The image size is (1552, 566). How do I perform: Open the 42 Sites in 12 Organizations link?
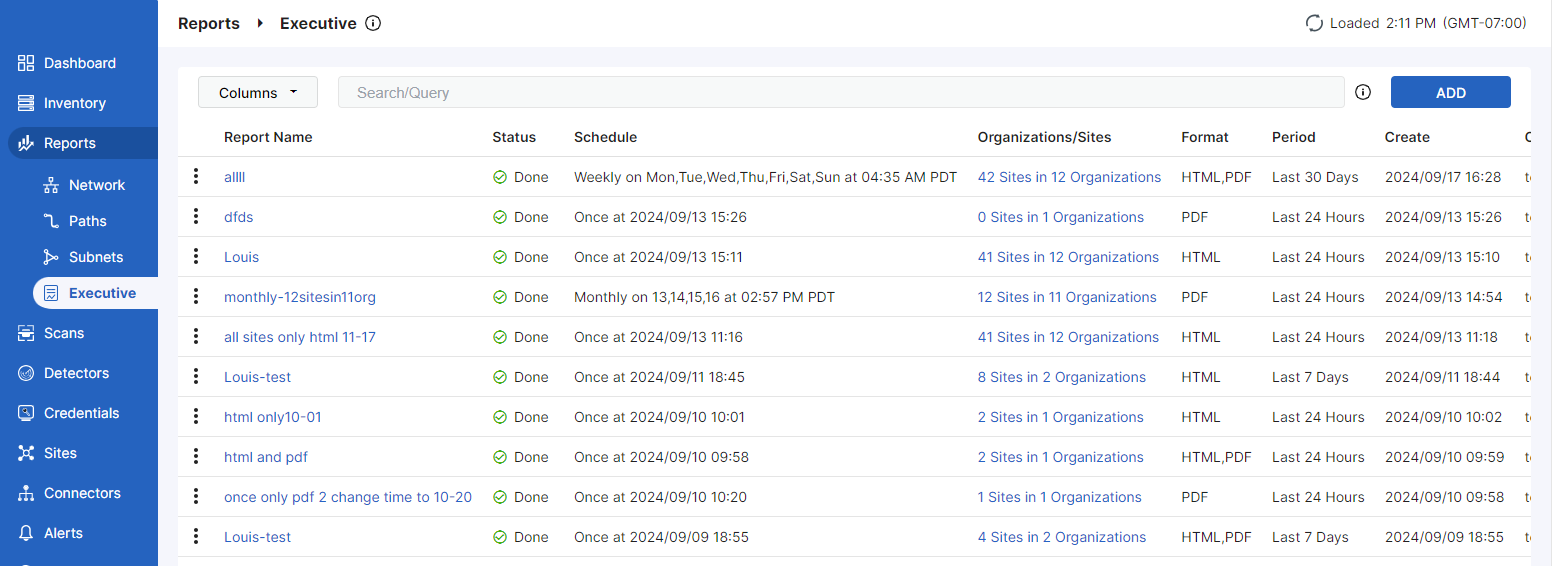point(1069,177)
